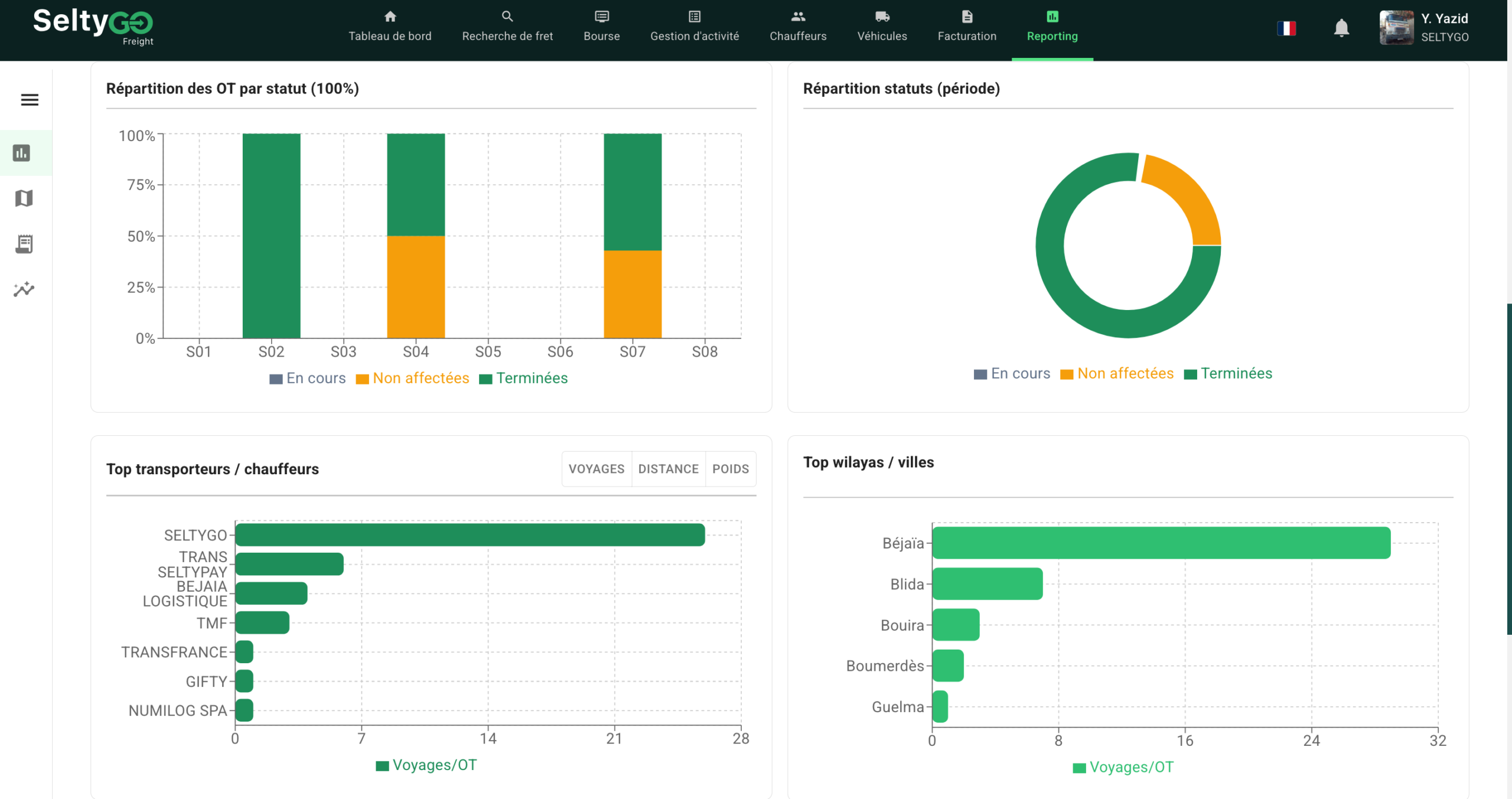Open Recherche de fret page
This screenshot has height=799, width=1512.
click(x=507, y=27)
